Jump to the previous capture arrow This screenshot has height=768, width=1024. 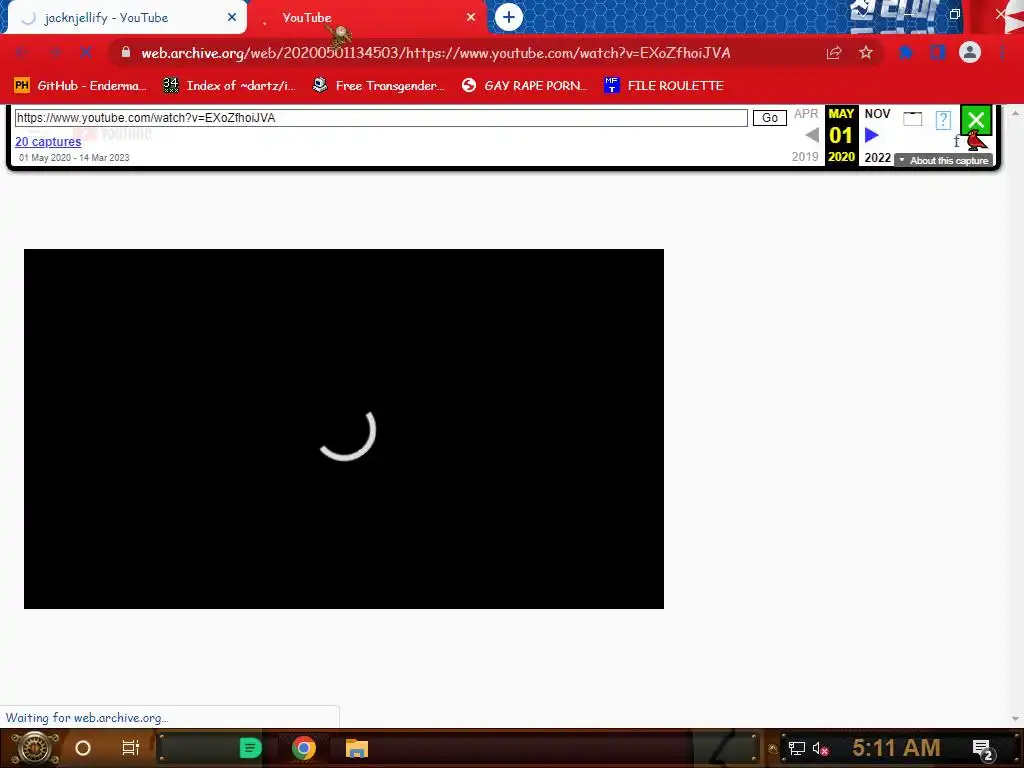pyautogui.click(x=812, y=135)
